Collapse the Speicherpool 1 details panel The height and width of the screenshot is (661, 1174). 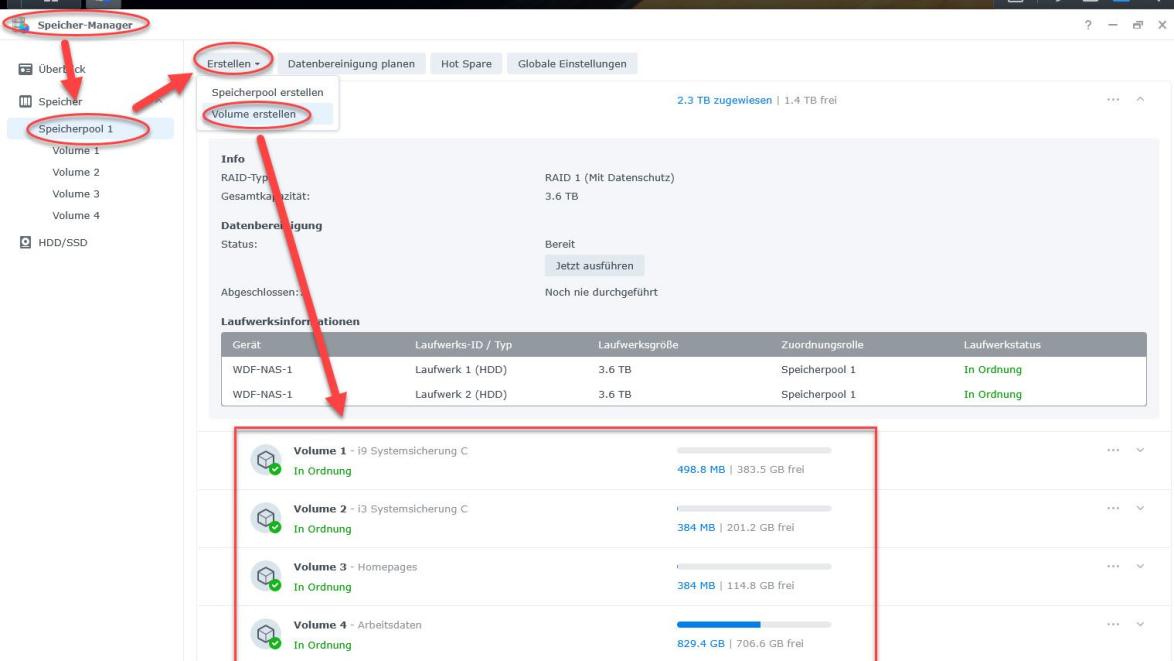click(x=1139, y=100)
